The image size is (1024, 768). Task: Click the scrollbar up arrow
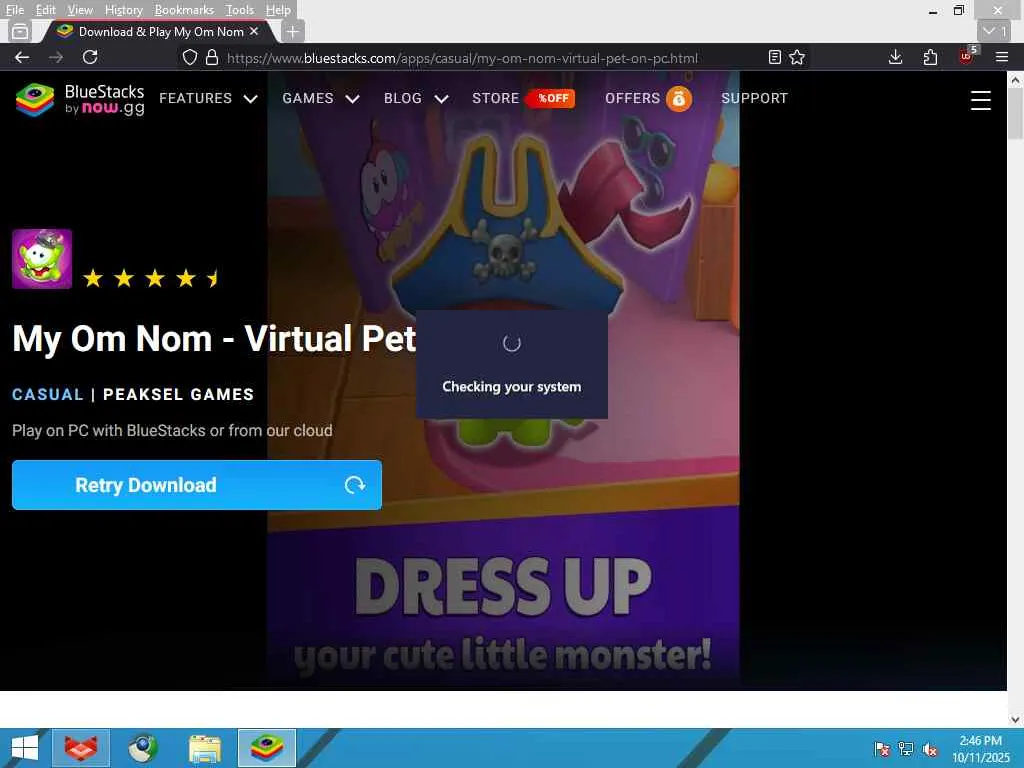[x=1015, y=80]
